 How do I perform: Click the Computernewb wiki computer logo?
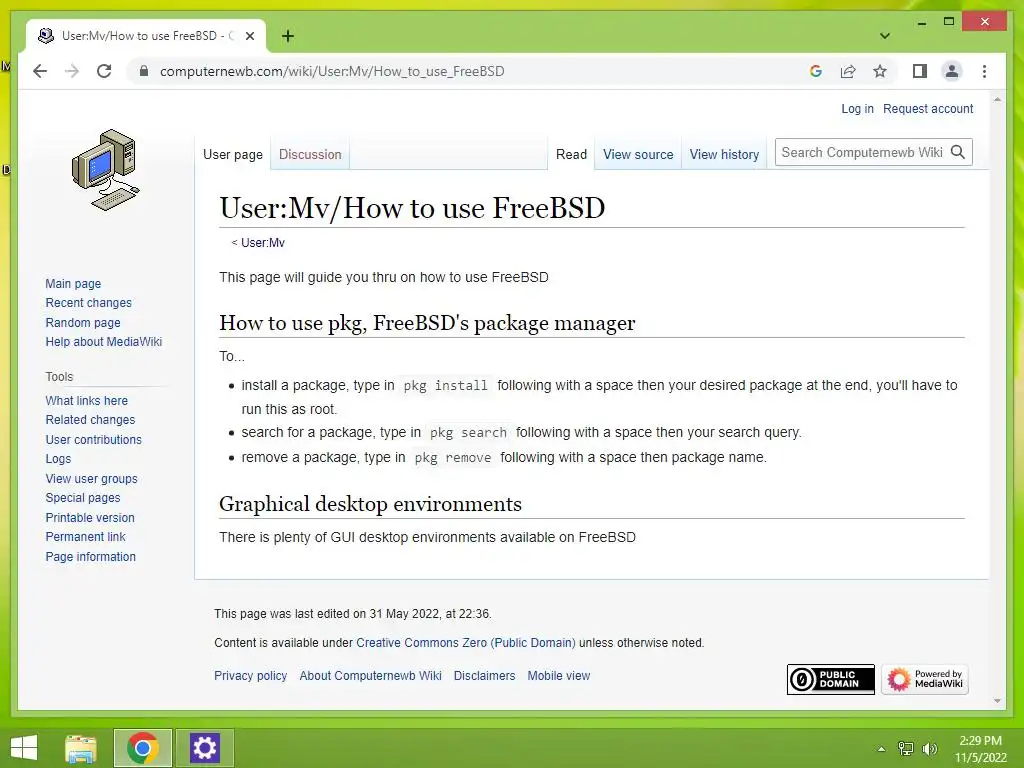pos(106,170)
